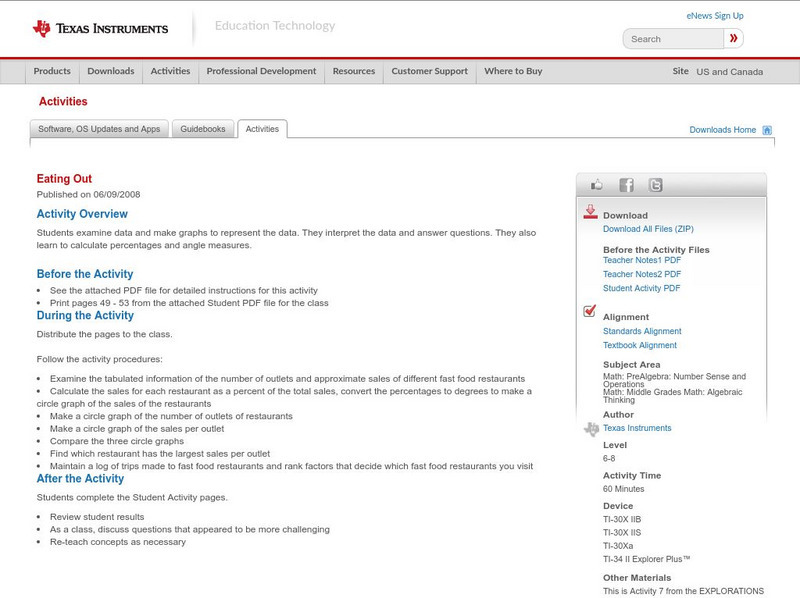This screenshot has width=800, height=598.
Task: Switch to the Guidebooks tab
Action: pos(203,129)
